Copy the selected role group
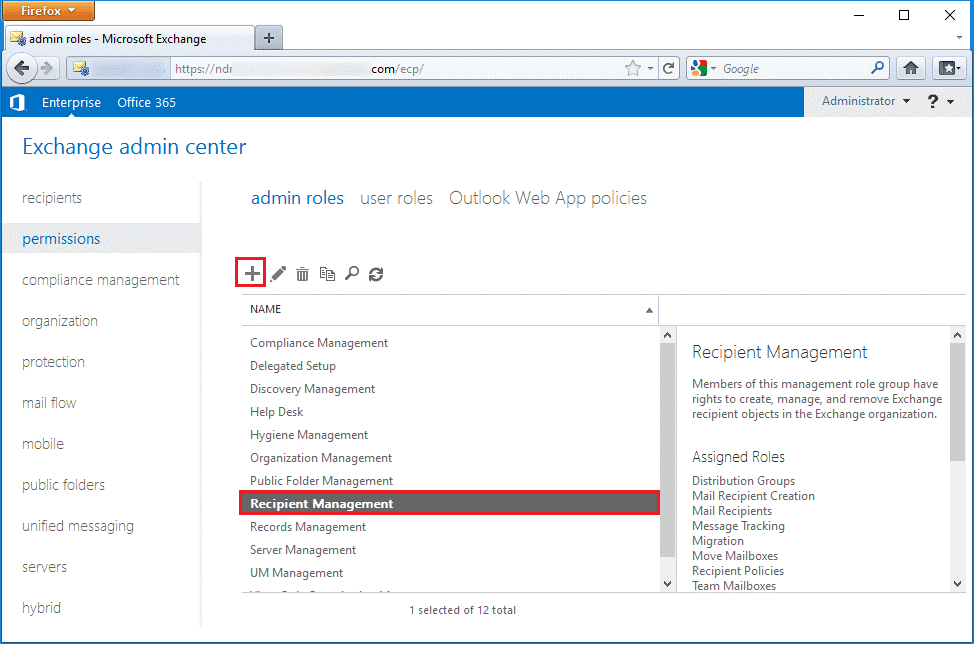This screenshot has width=974, height=646. (x=327, y=273)
